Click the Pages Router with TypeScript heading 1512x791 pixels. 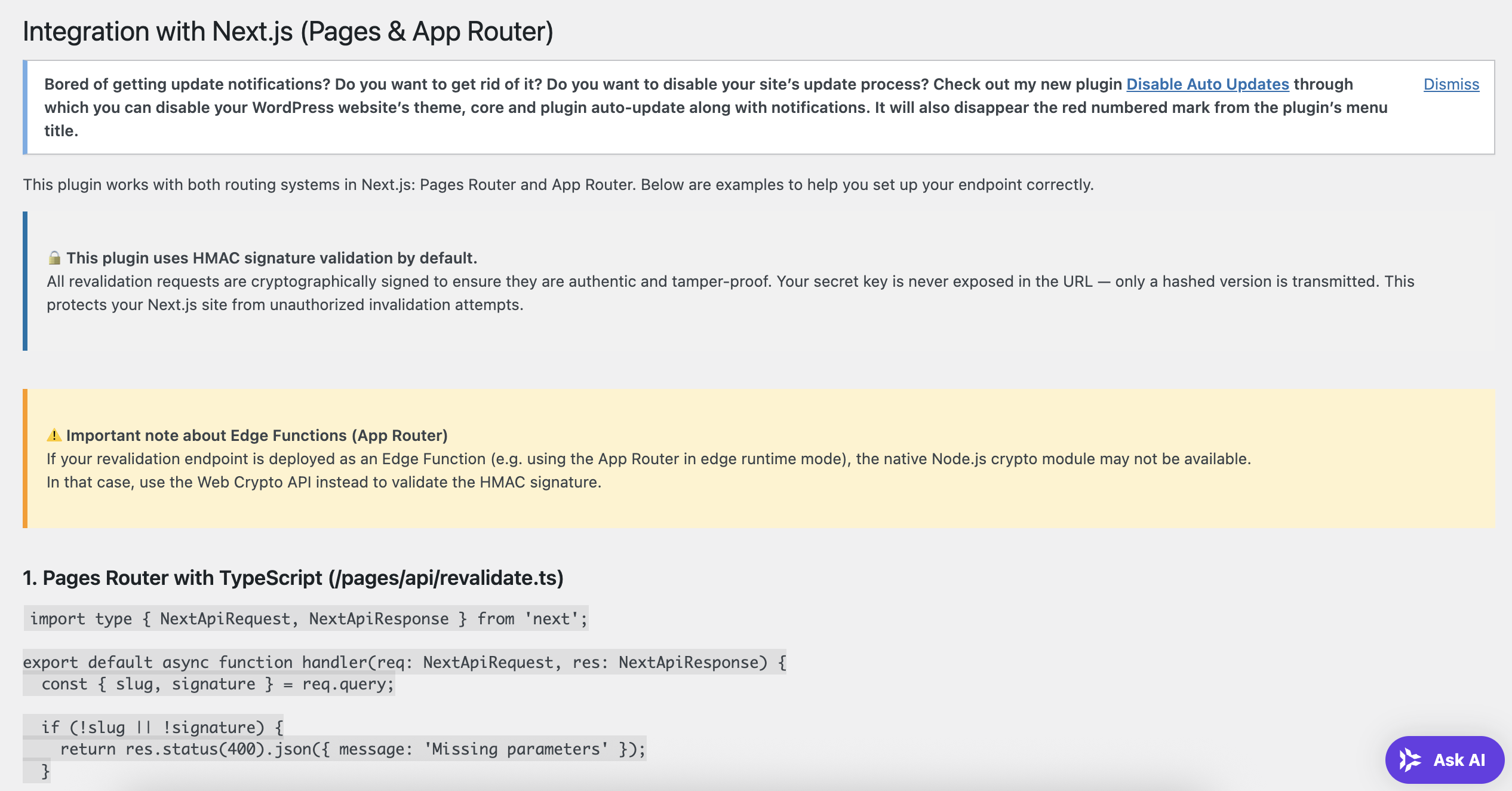[x=293, y=578]
